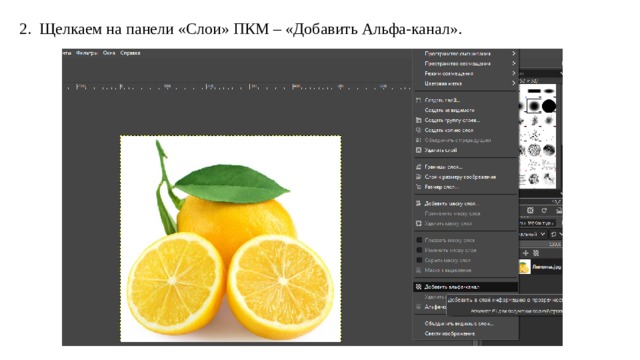Click the disabled «Применить маску слоя» entry
640x360 pixels.
click(x=465, y=213)
